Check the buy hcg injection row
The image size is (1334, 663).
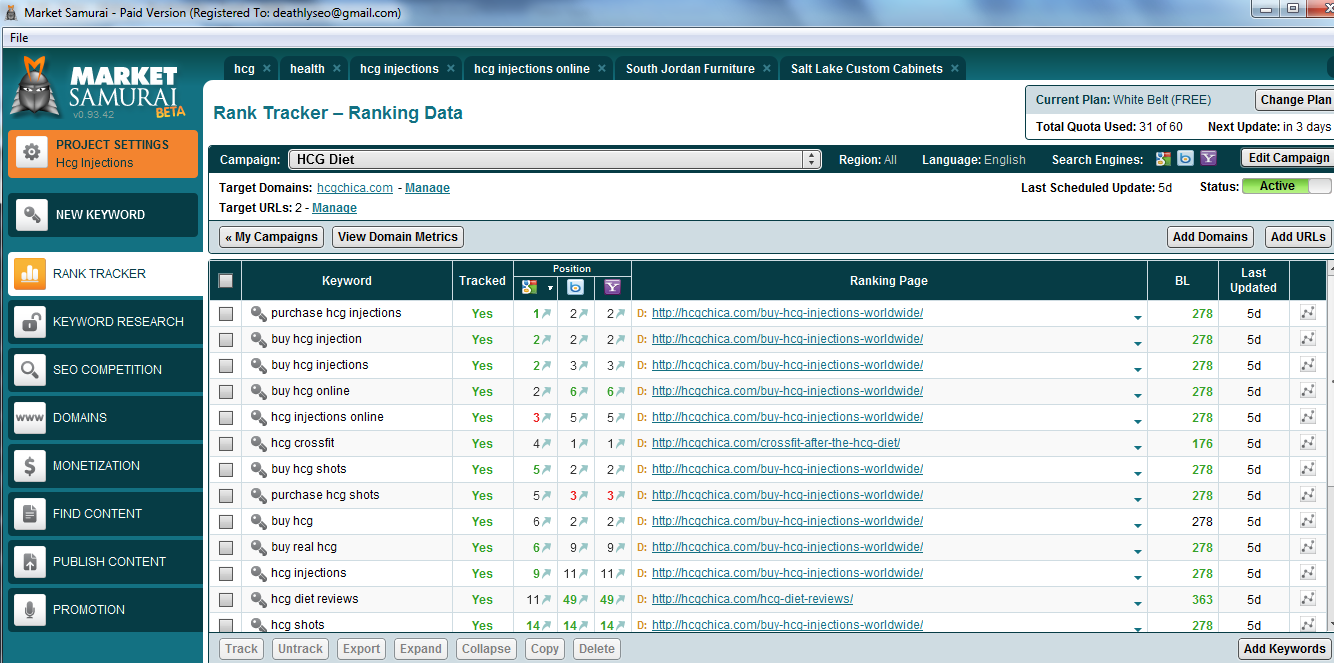pyautogui.click(x=226, y=340)
